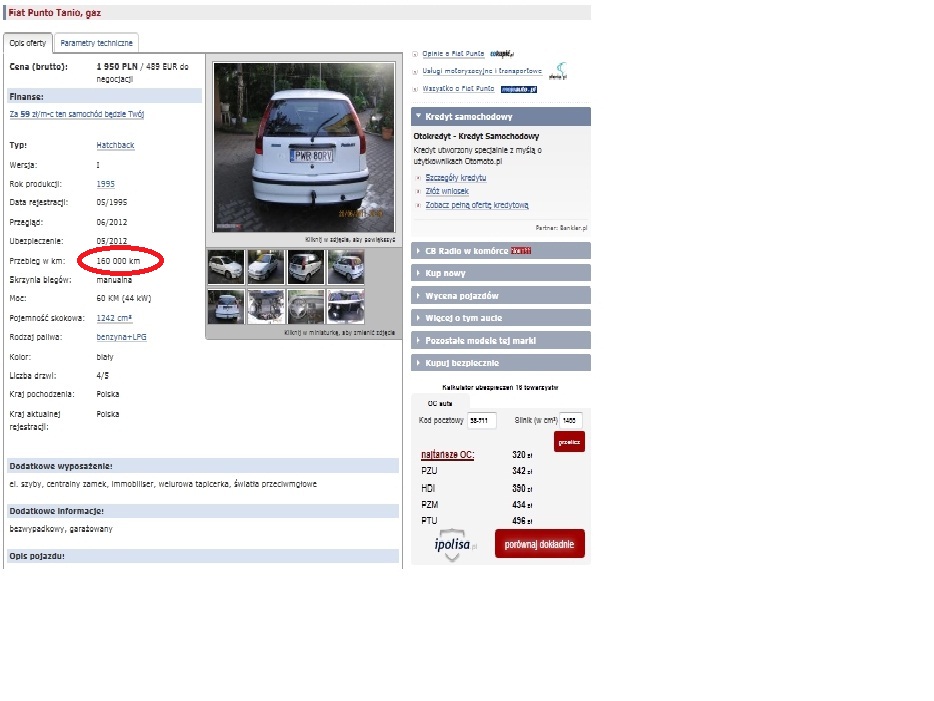Open the 59 zł/m-c financing link
The height and width of the screenshot is (701, 934).
(77, 114)
